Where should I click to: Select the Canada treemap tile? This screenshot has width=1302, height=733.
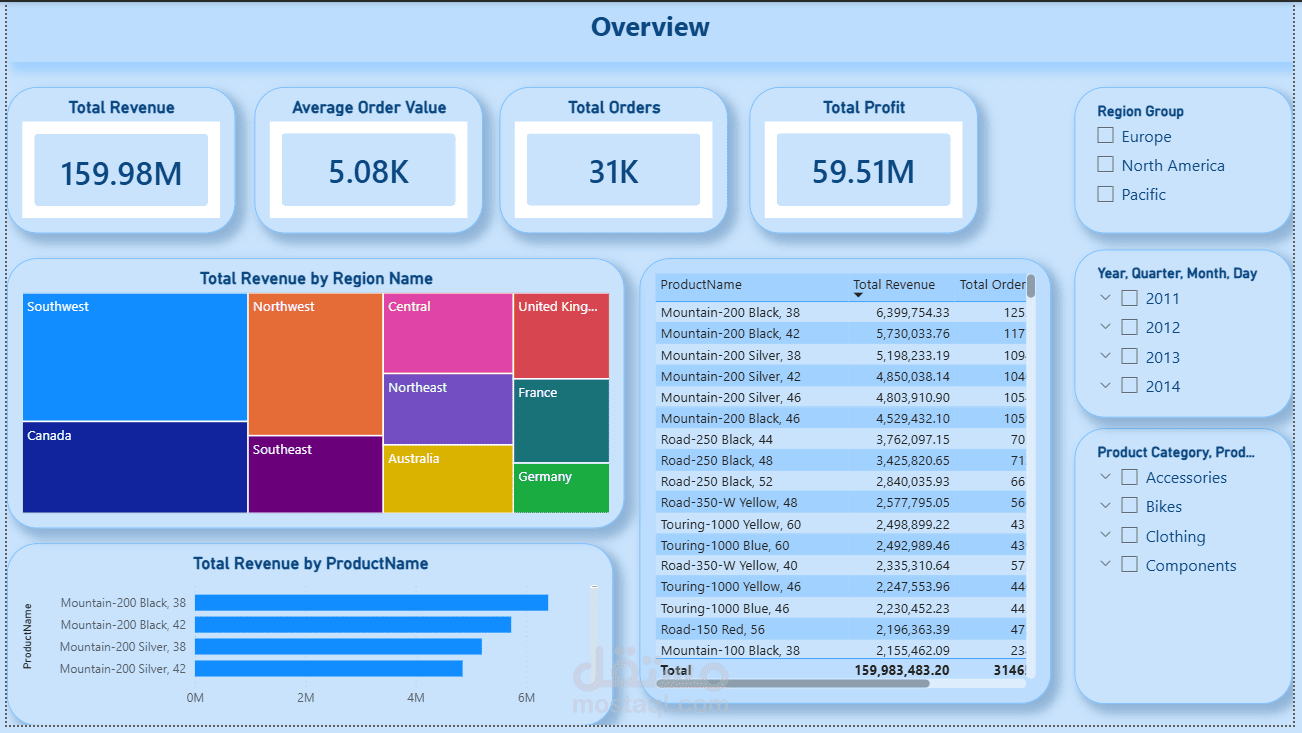[135, 467]
